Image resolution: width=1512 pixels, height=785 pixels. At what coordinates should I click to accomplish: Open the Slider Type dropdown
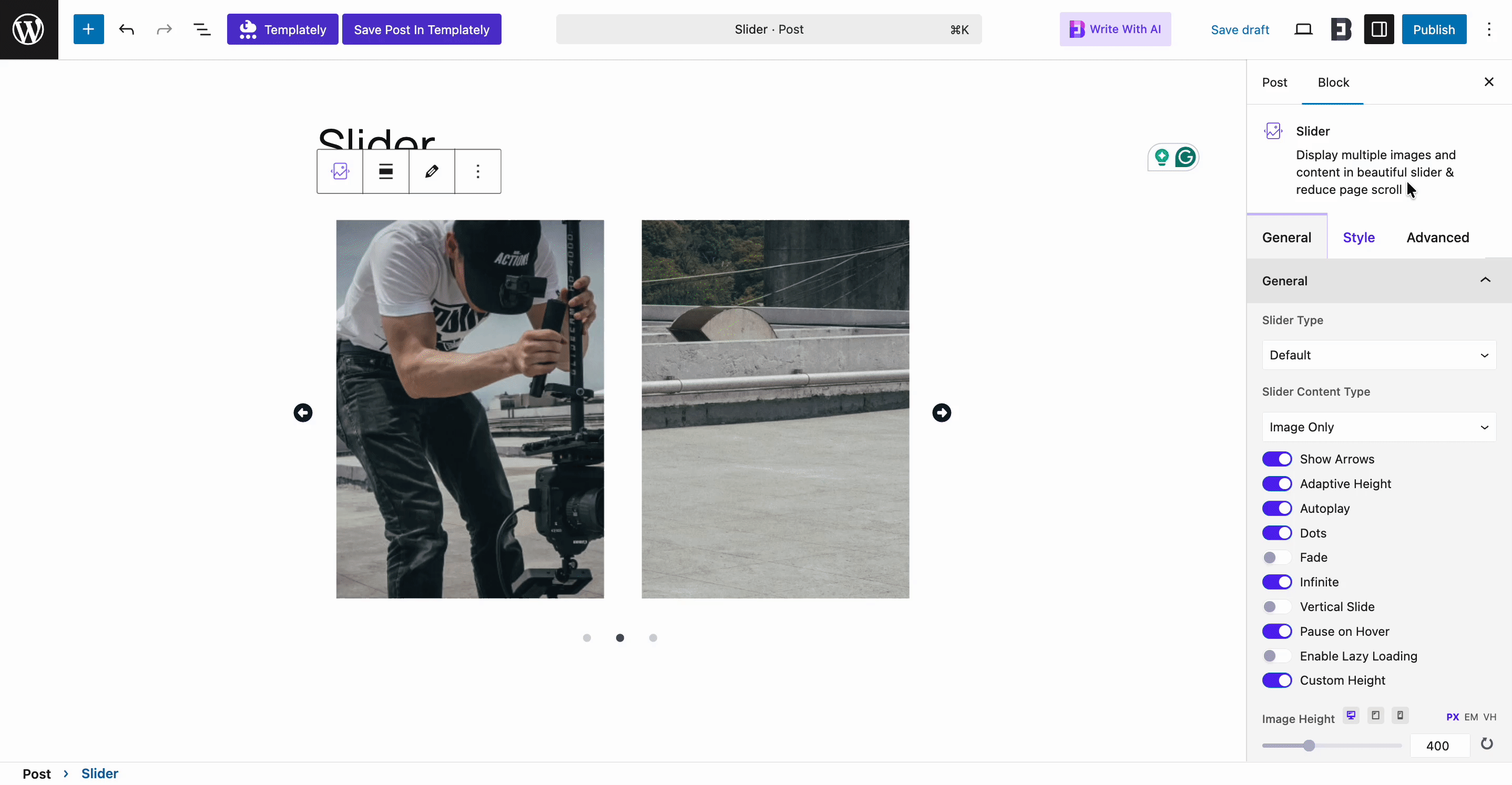(x=1378, y=355)
